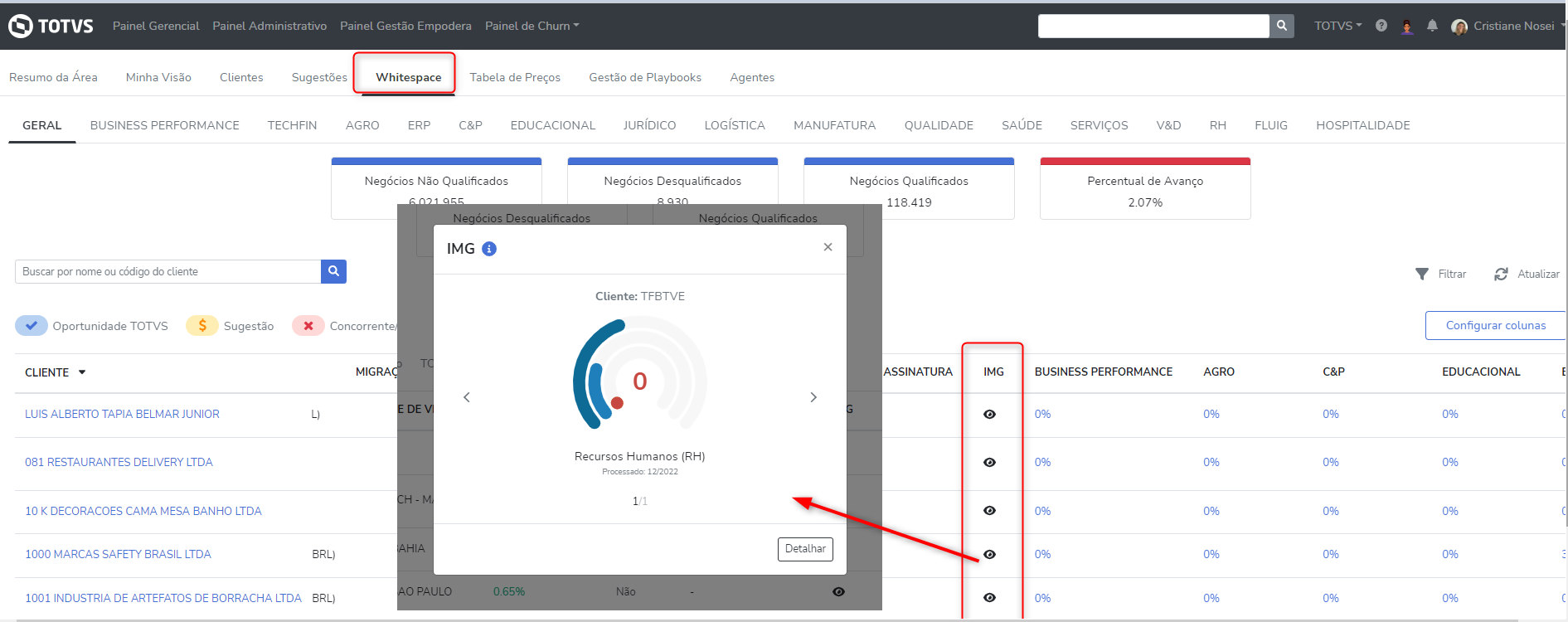Open the TOTVS dropdown in header
The width and height of the screenshot is (1568, 622).
(x=1337, y=26)
